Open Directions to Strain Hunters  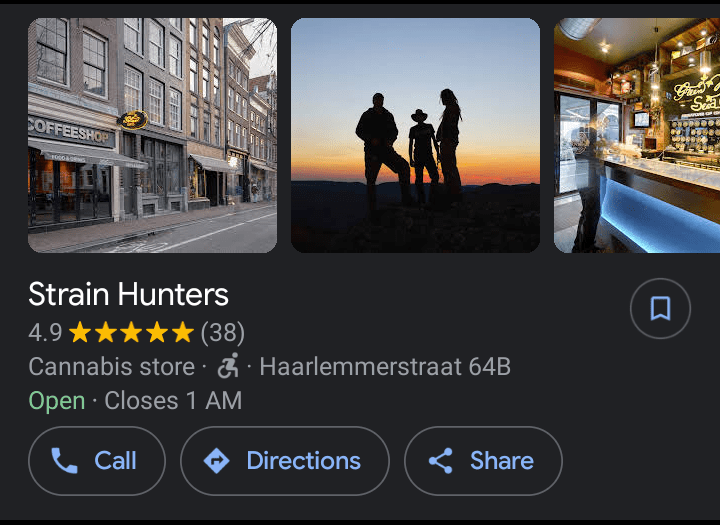[x=285, y=461]
